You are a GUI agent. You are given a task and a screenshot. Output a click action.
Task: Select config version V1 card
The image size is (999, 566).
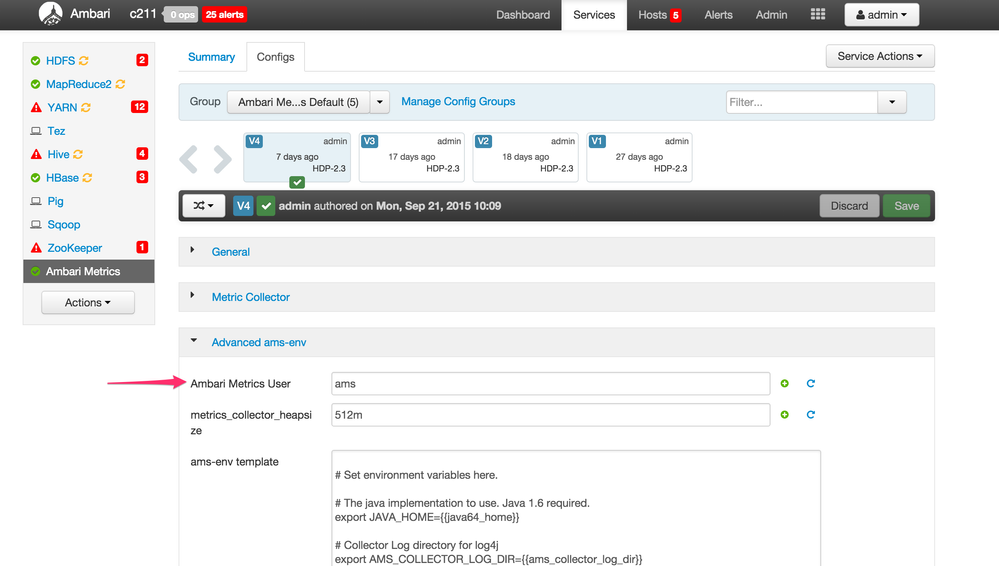point(639,157)
